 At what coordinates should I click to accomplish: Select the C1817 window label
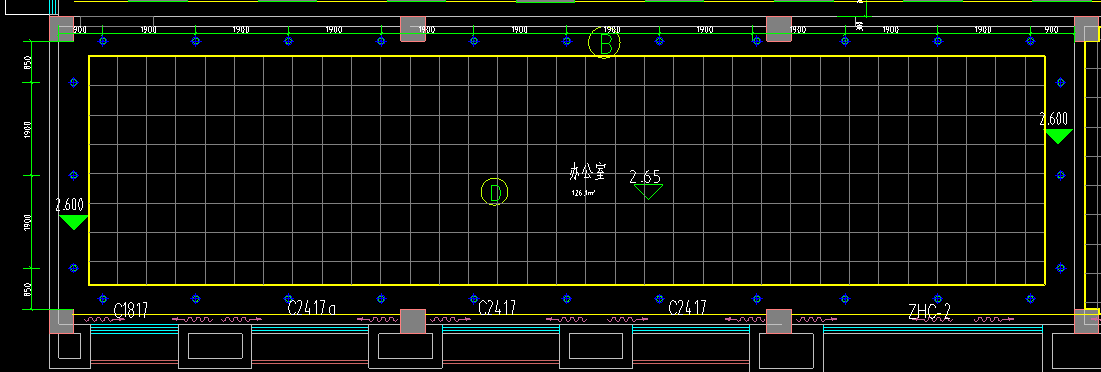coord(131,310)
